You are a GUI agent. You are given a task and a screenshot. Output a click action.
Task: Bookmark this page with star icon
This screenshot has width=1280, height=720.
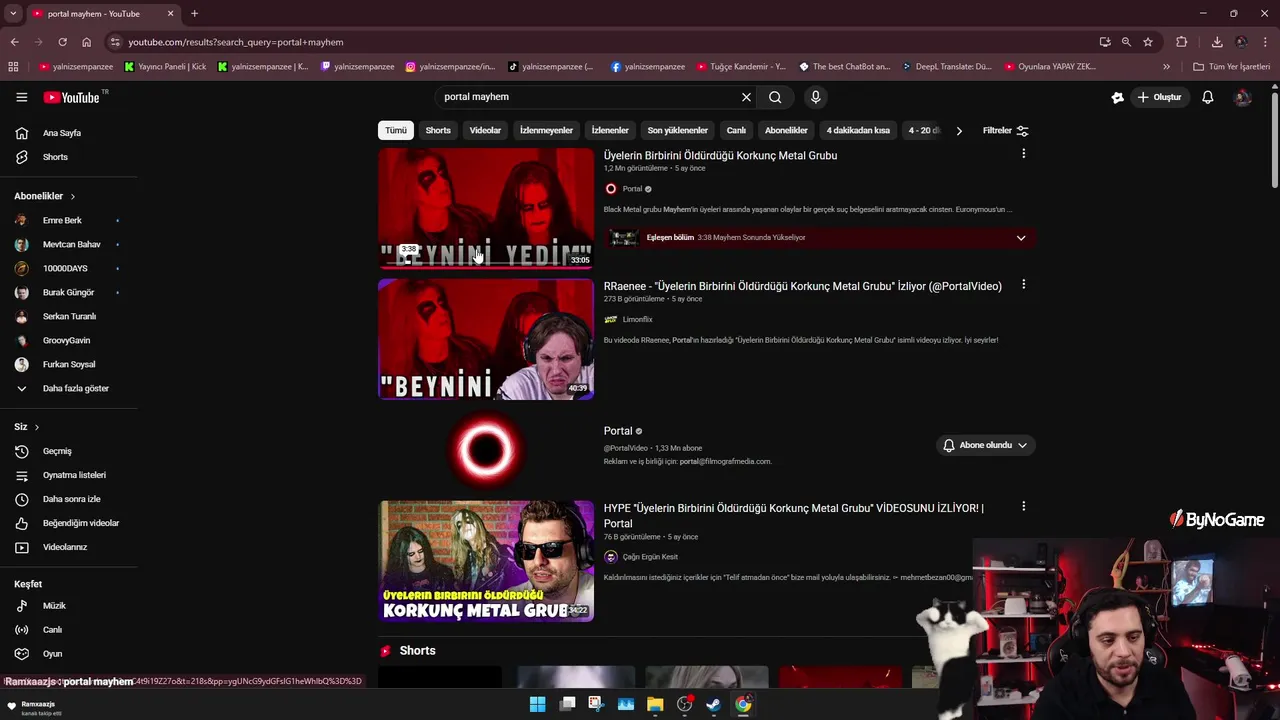(1148, 42)
